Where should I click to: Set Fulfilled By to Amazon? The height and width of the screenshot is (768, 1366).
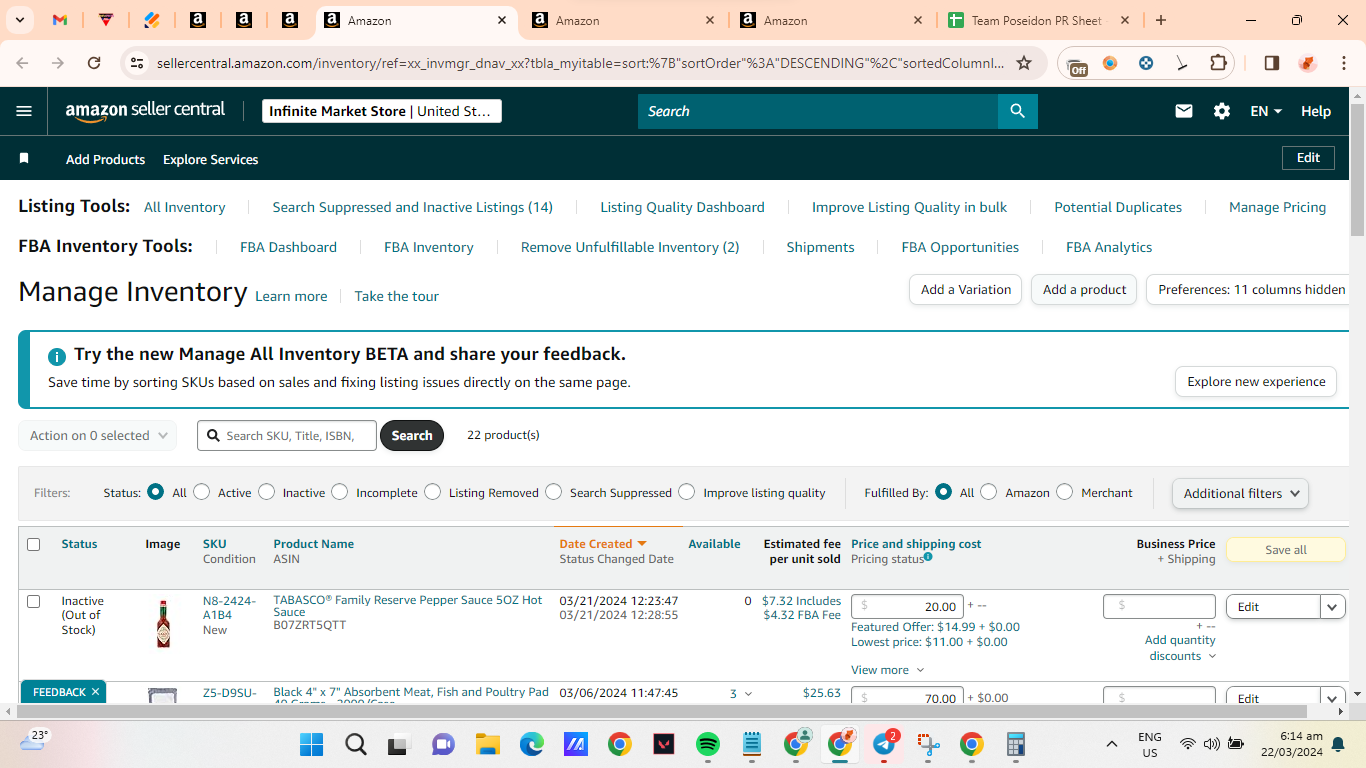tap(988, 492)
